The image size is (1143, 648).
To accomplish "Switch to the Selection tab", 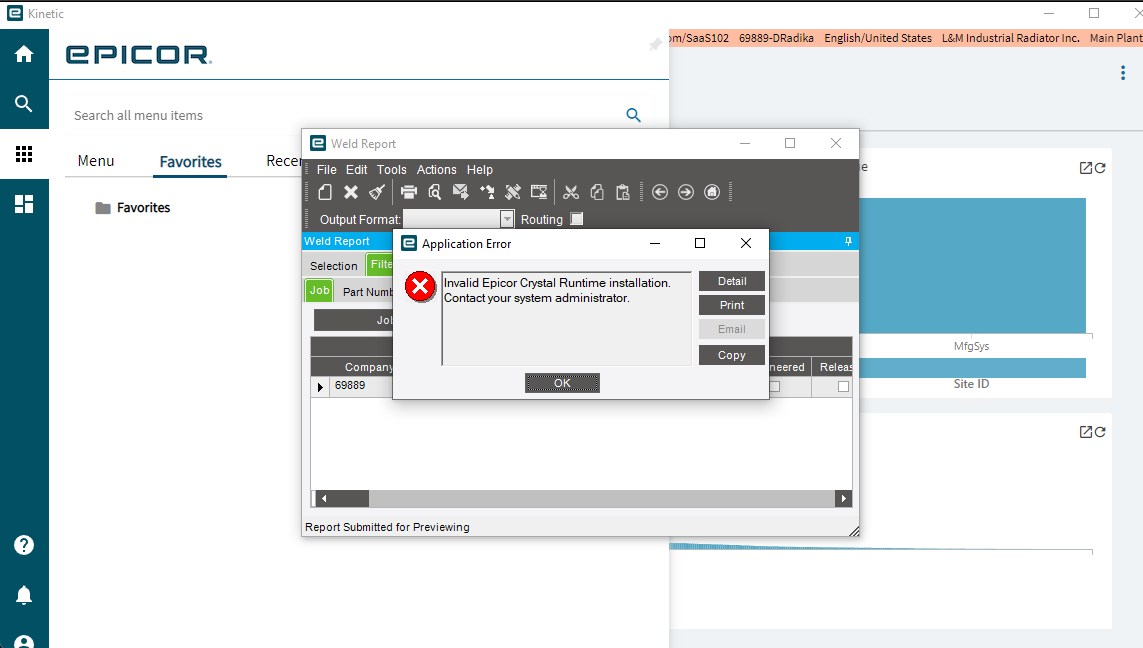I will [x=334, y=266].
